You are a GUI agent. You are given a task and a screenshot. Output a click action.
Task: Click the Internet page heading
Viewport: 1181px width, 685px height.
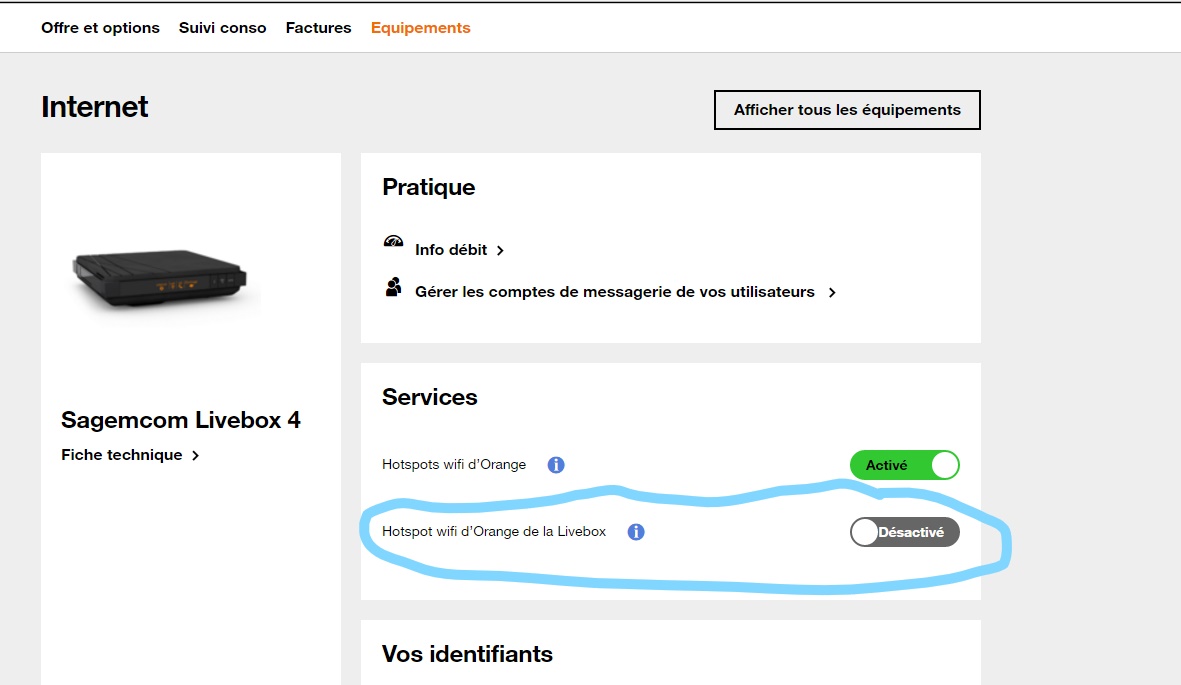[x=94, y=107]
